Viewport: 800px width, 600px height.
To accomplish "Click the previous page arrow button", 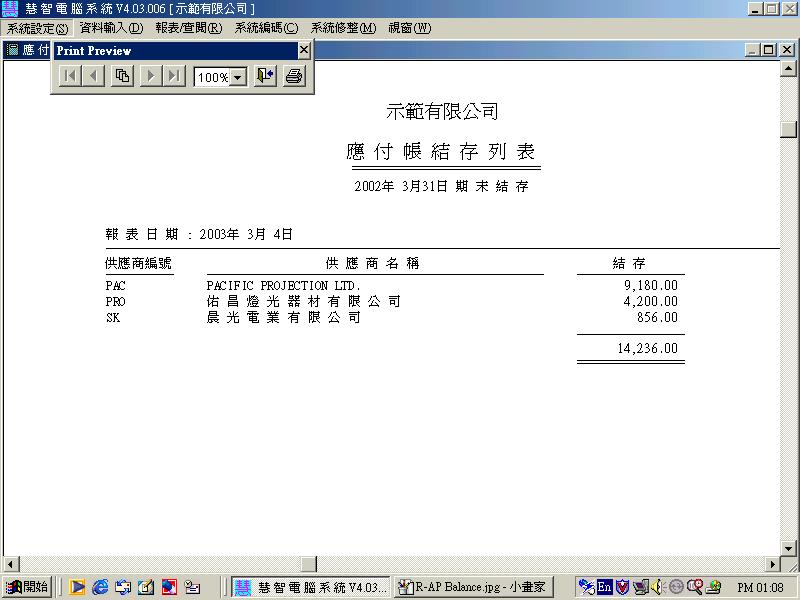I will click(x=93, y=76).
